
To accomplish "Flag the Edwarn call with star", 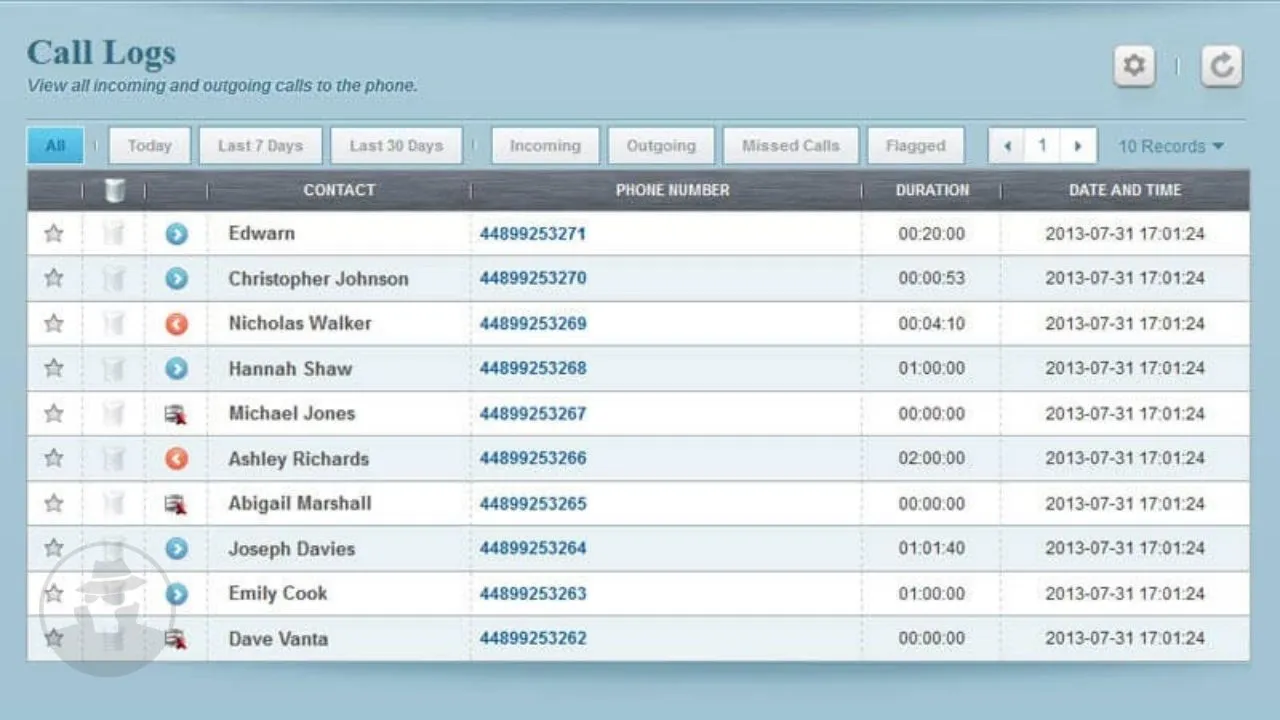I will (54, 234).
